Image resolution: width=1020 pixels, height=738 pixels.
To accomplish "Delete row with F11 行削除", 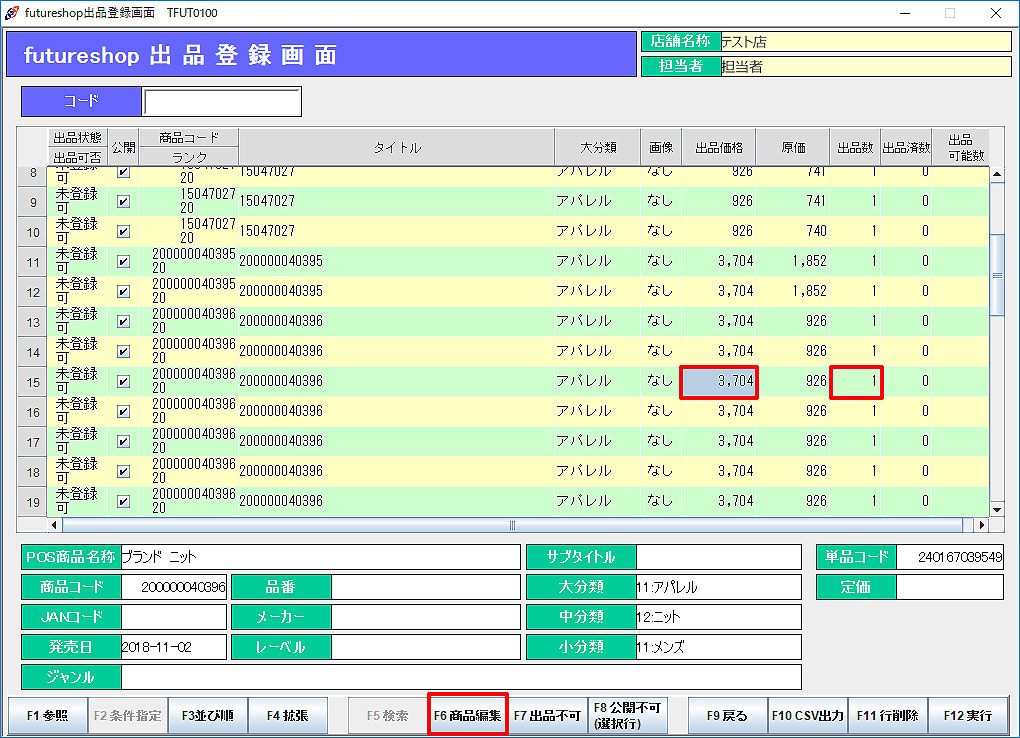I will coord(887,716).
